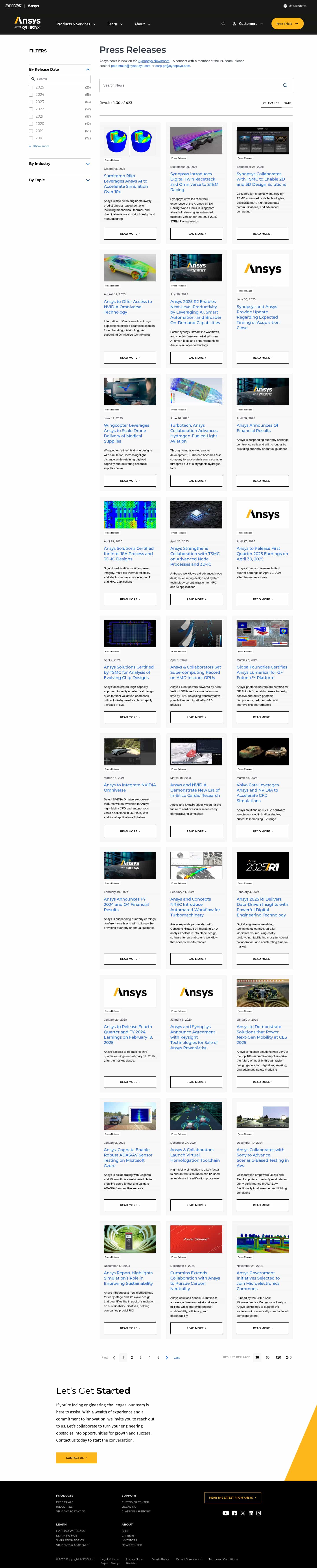Viewport: 317px width, 1568px height.
Task: Show more release date years
Action: (x=40, y=146)
